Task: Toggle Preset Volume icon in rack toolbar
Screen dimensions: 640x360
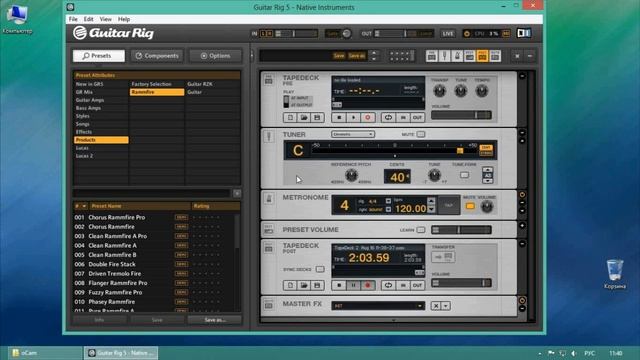Action: (470, 56)
